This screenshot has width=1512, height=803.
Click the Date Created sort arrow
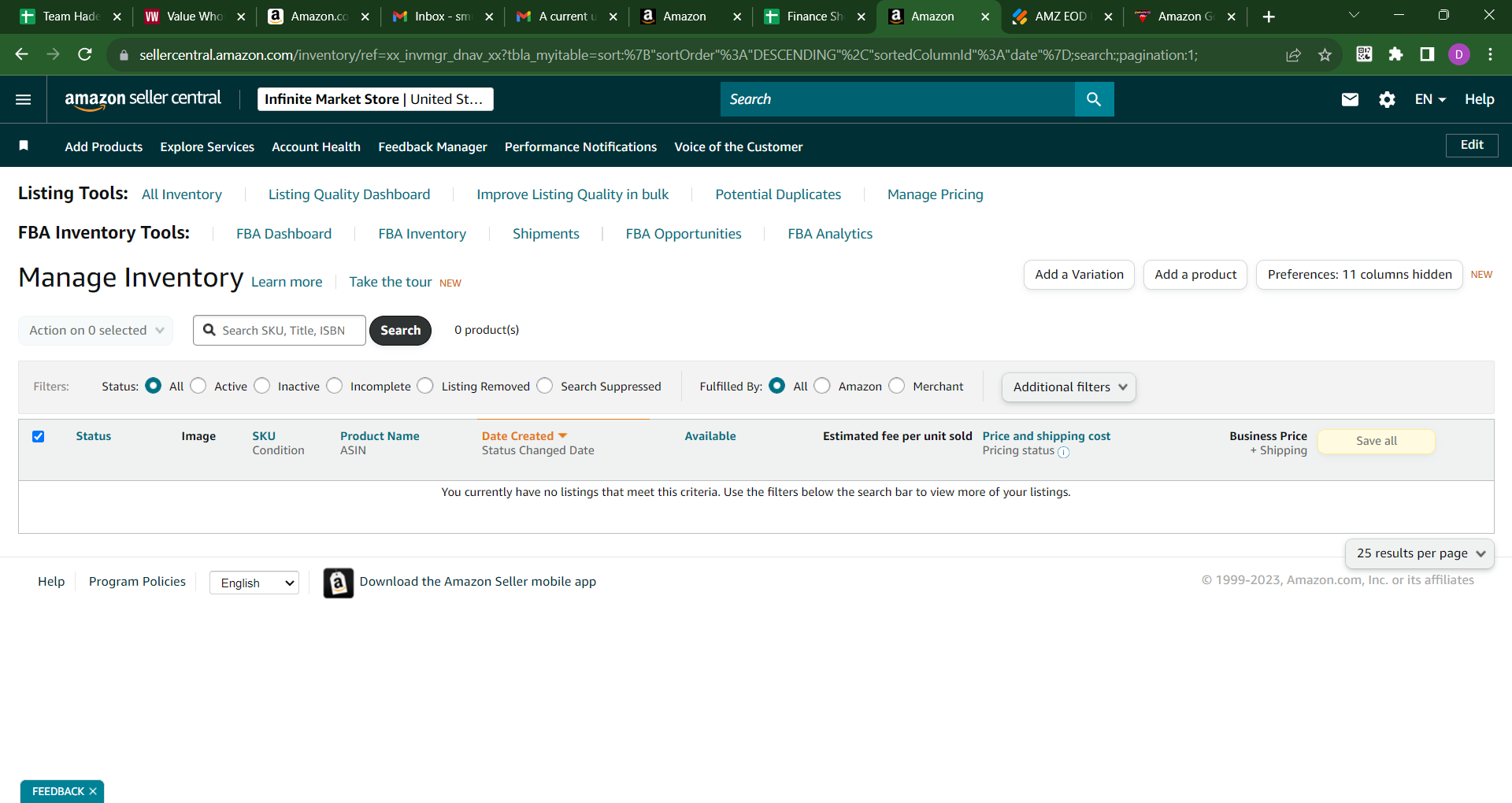point(562,435)
